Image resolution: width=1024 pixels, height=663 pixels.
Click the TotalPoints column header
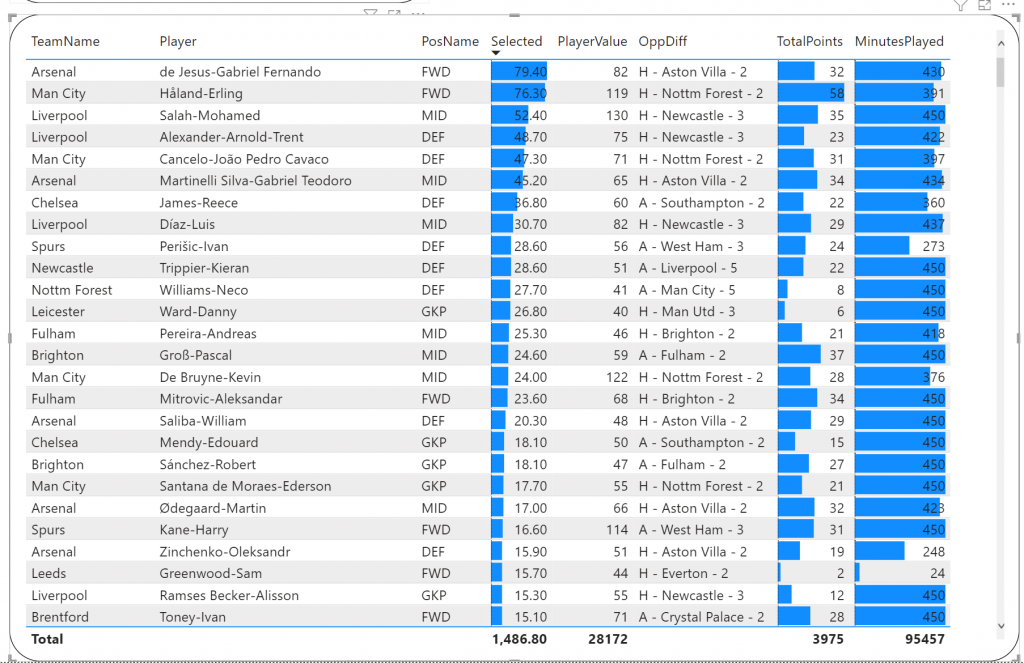(810, 42)
